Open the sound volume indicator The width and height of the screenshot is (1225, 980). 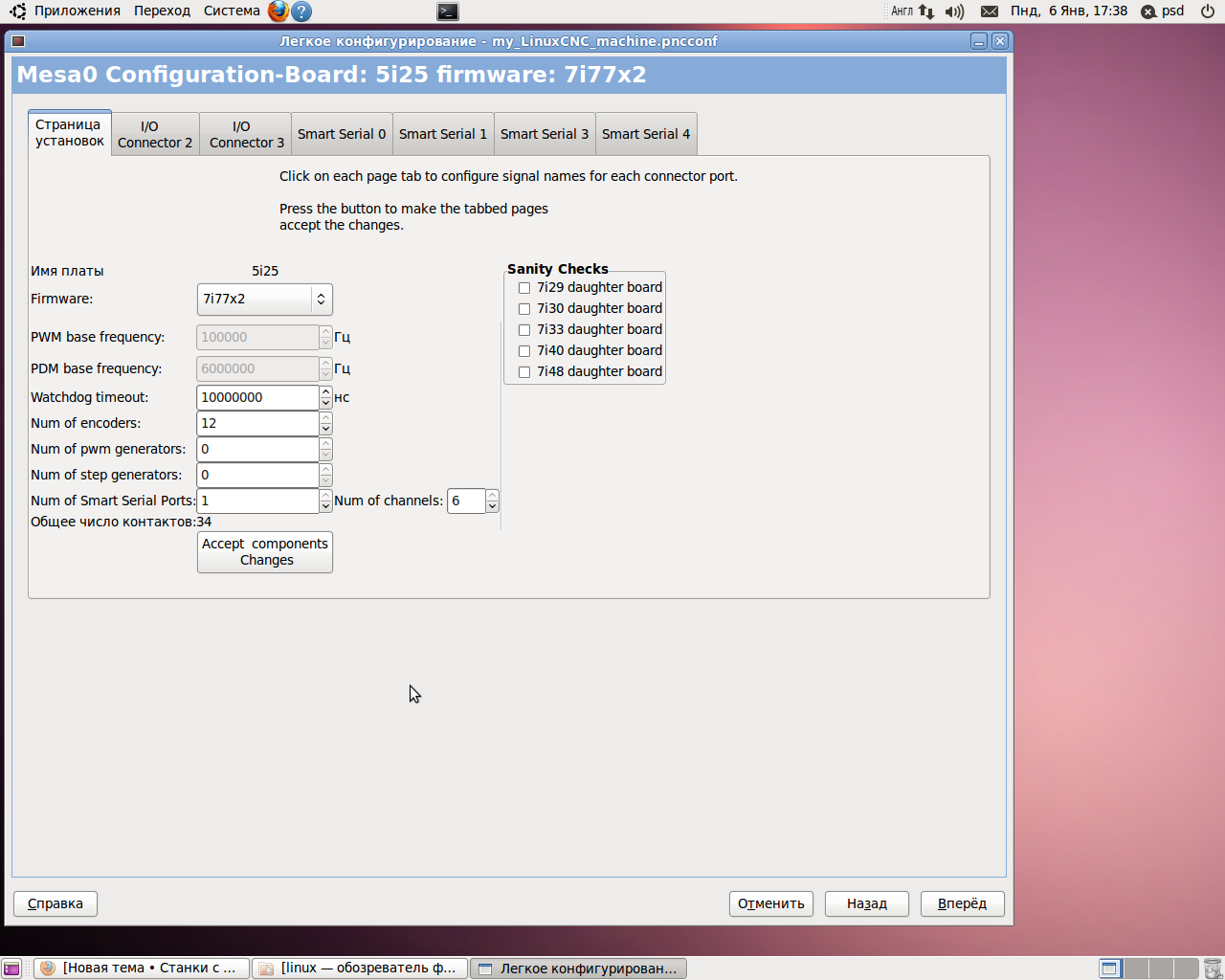click(954, 11)
